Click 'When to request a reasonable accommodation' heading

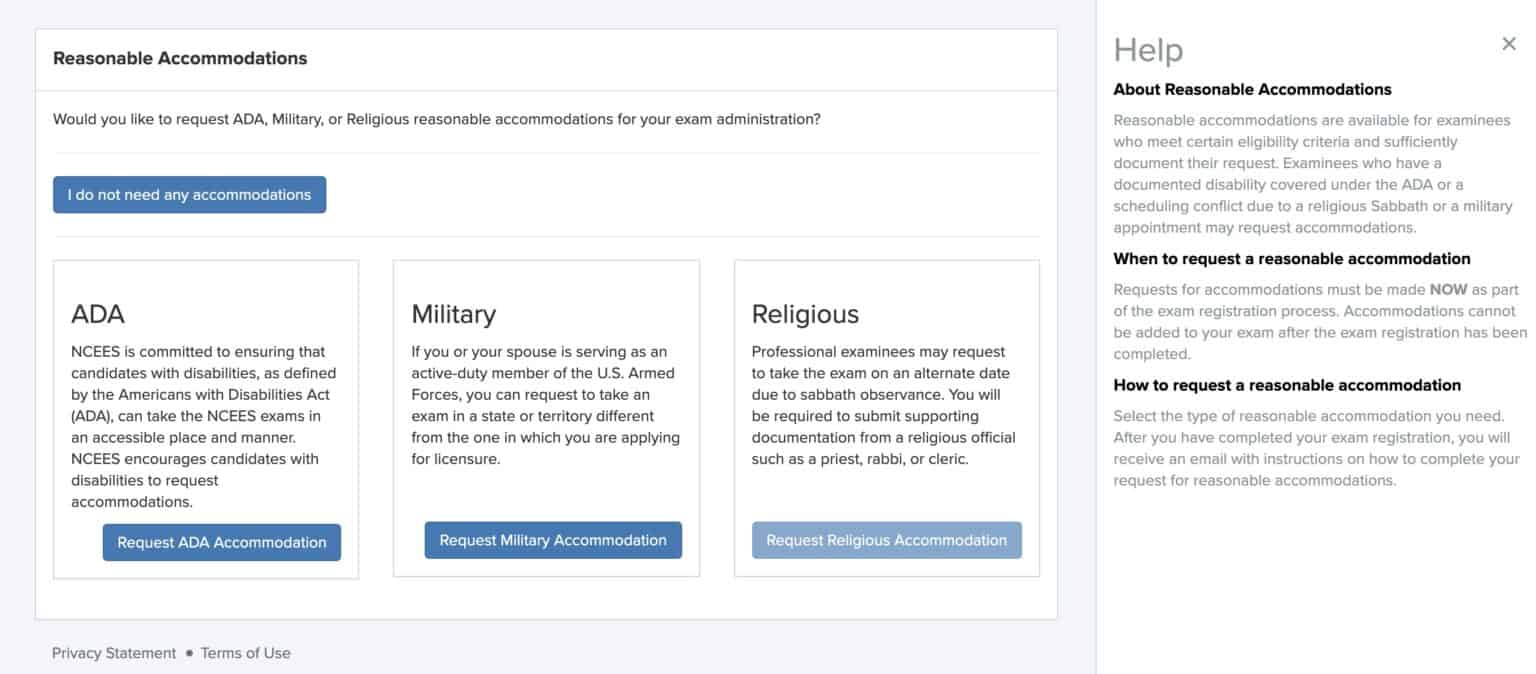point(1292,259)
